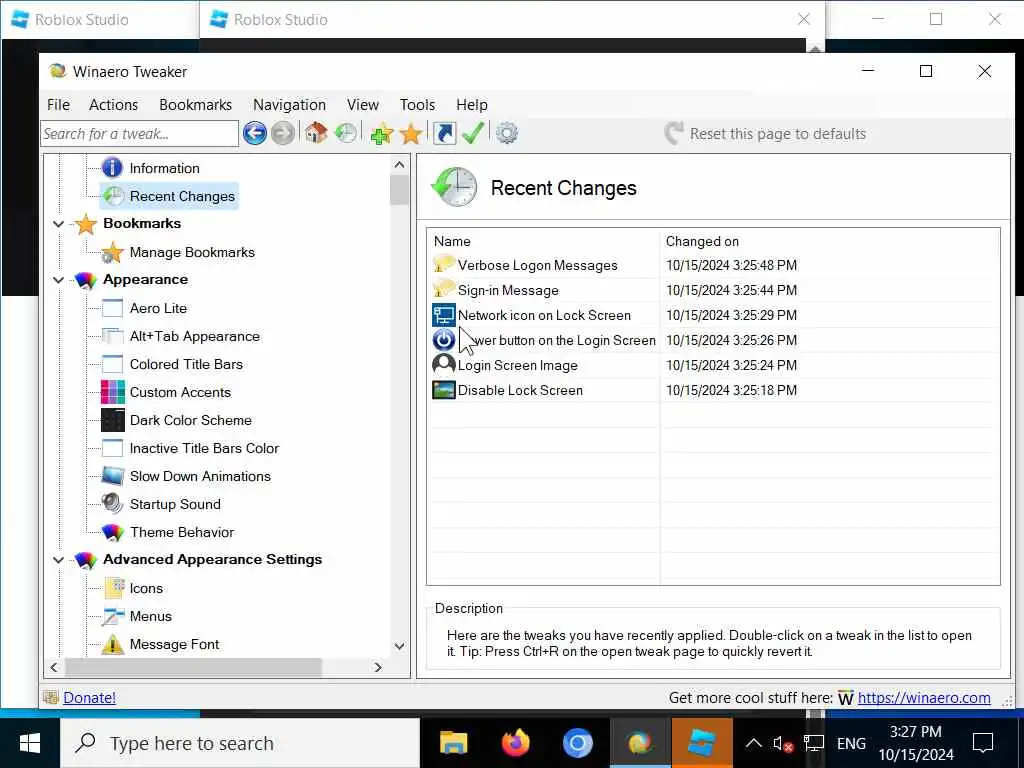Screen dimensions: 1024x768
Task: Launch Firefox from the taskbar
Action: [515, 743]
